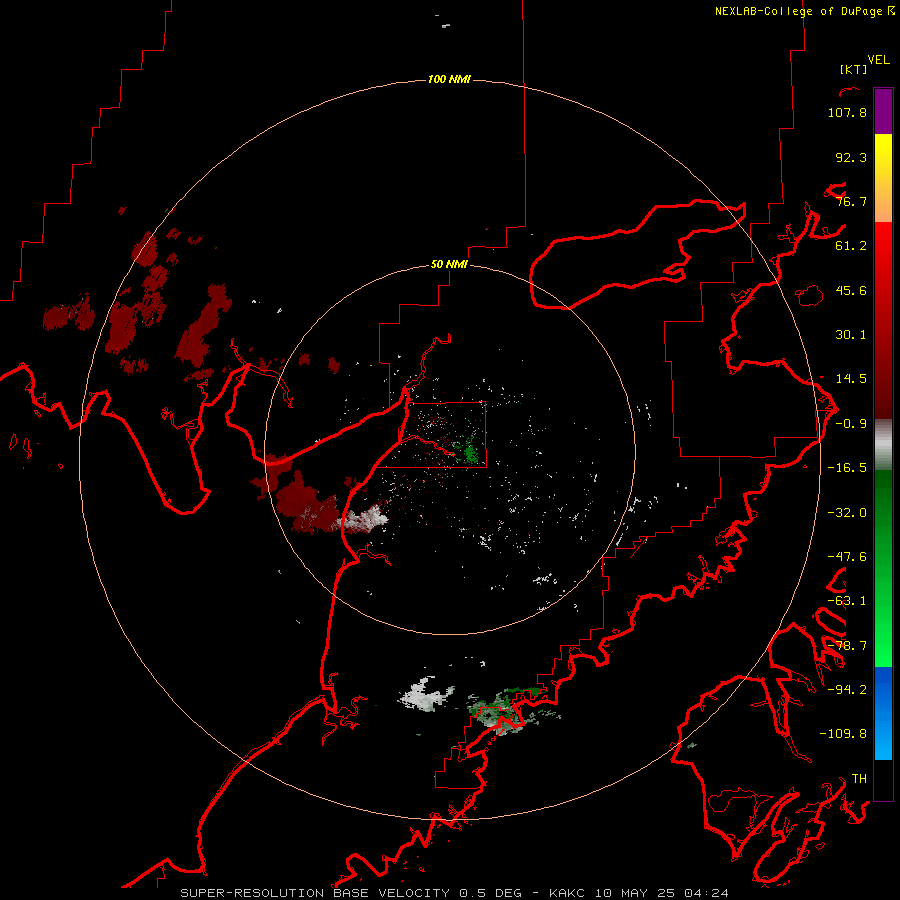Viewport: 900px width, 900px height.
Task: Click the purple segment of the color bar
Action: (883, 111)
